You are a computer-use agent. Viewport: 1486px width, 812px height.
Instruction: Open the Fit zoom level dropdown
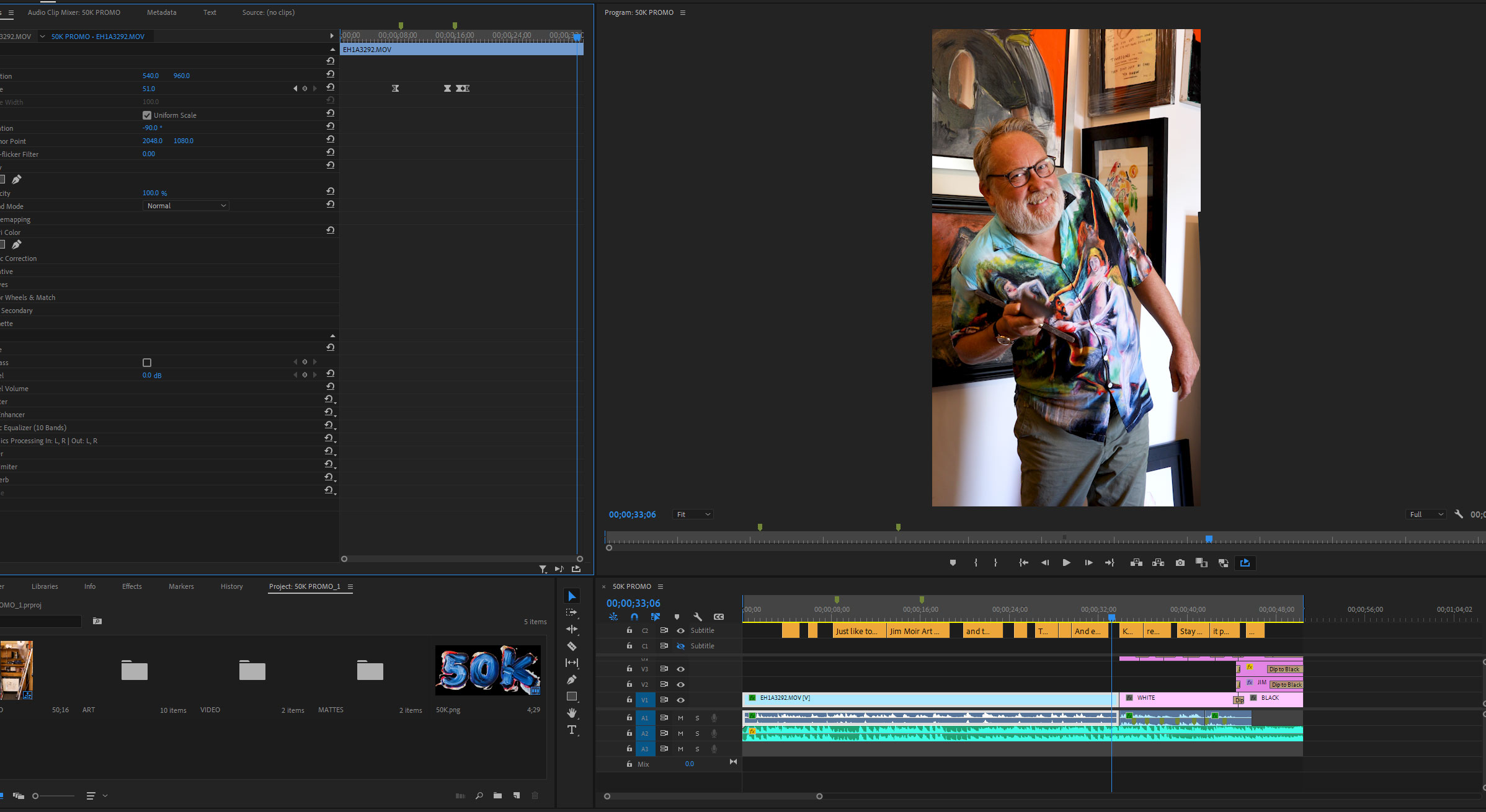[693, 514]
